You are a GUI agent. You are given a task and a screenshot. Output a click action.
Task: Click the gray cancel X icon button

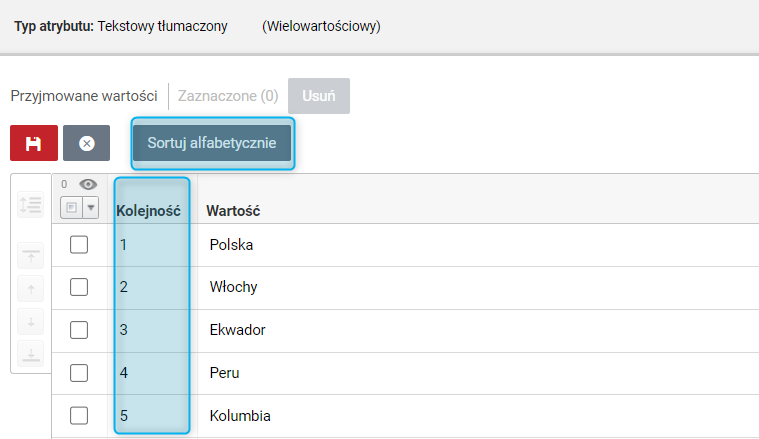pos(87,143)
